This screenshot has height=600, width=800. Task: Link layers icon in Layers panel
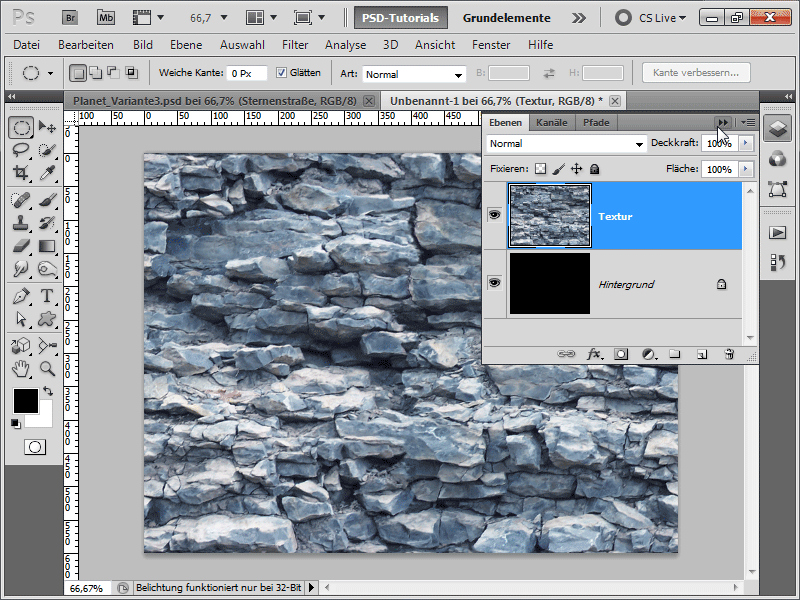566,354
